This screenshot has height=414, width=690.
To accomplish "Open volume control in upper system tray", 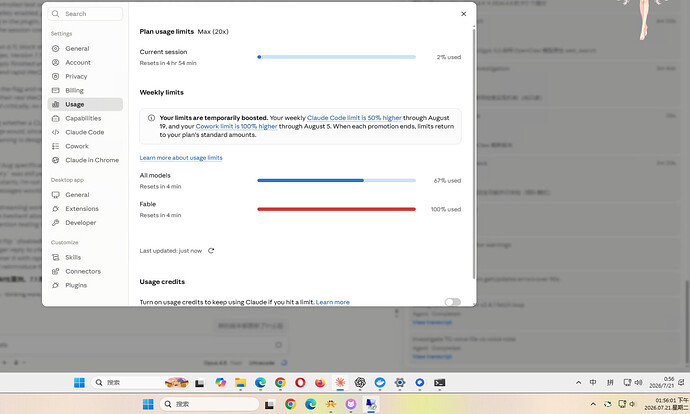I will tap(638, 382).
